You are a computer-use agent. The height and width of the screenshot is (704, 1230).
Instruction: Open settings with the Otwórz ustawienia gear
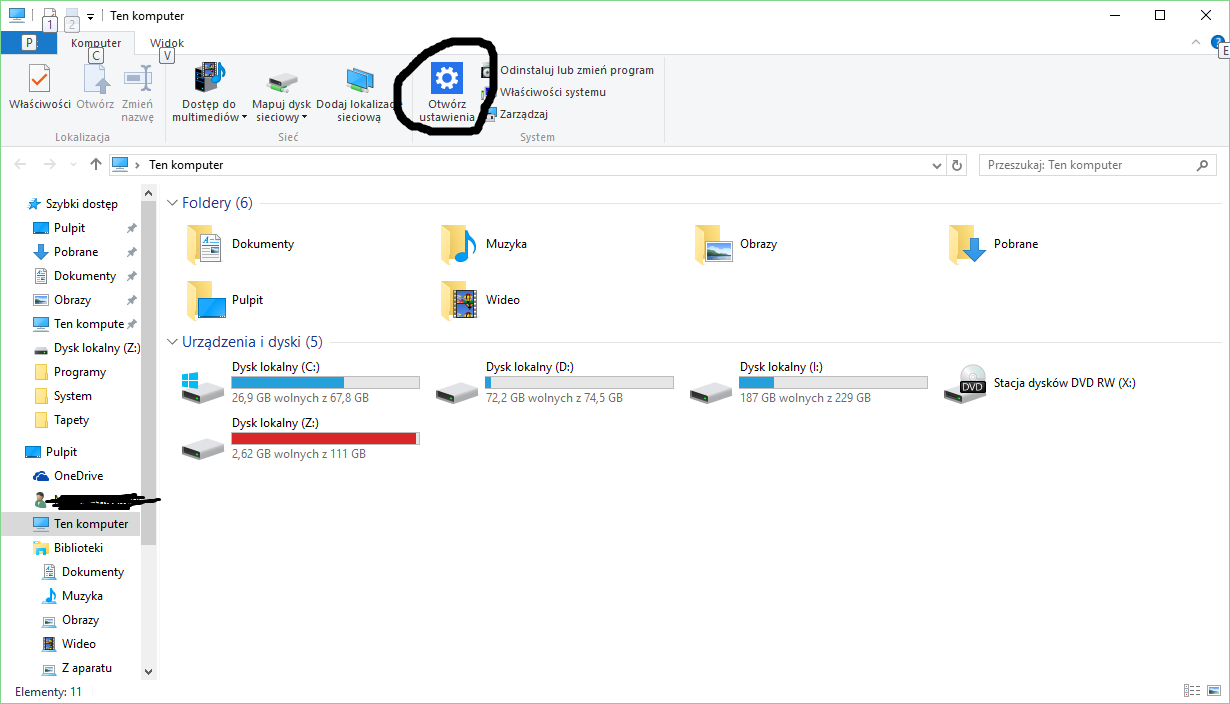tap(446, 78)
